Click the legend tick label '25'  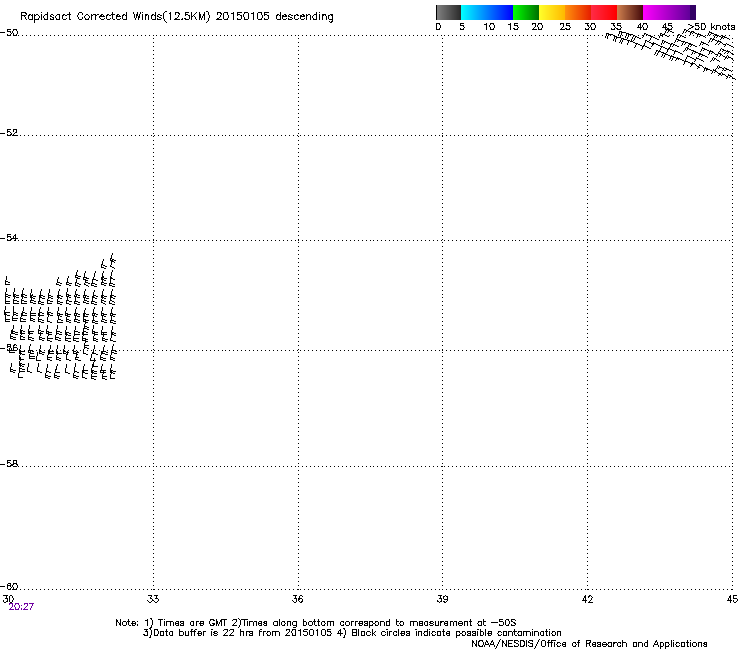pyautogui.click(x=565, y=26)
